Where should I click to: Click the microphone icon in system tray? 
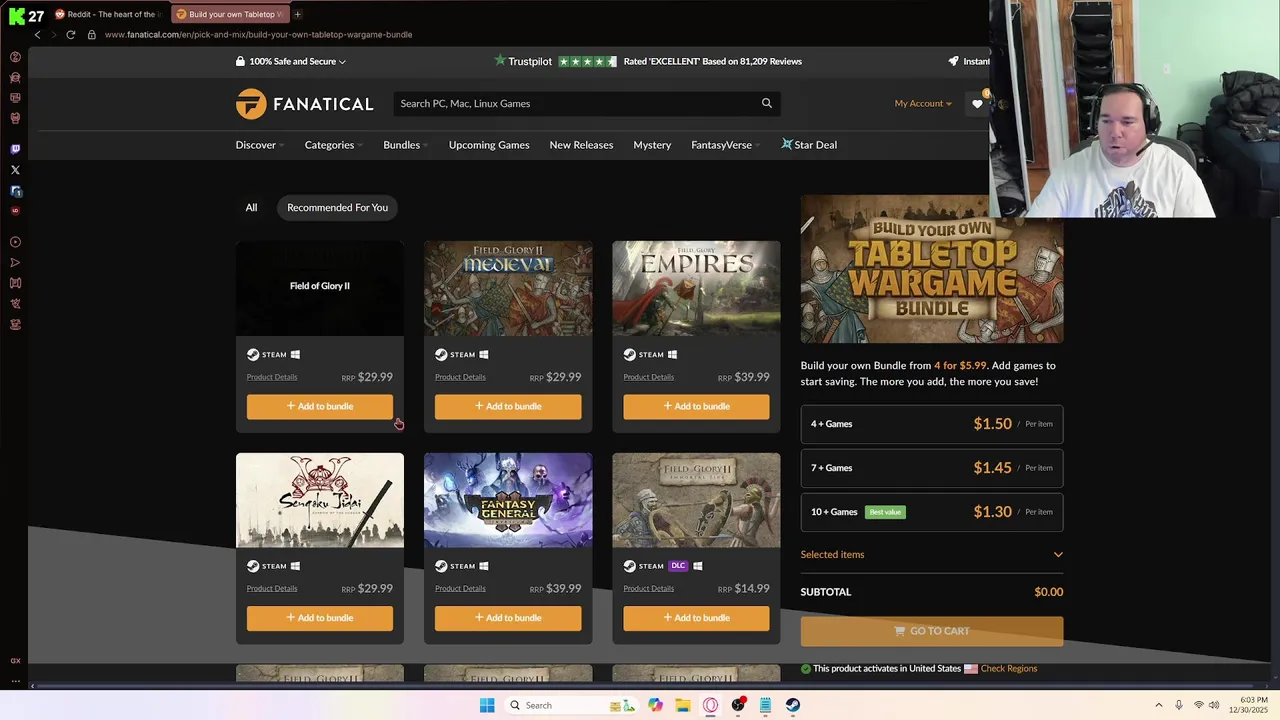point(1179,705)
